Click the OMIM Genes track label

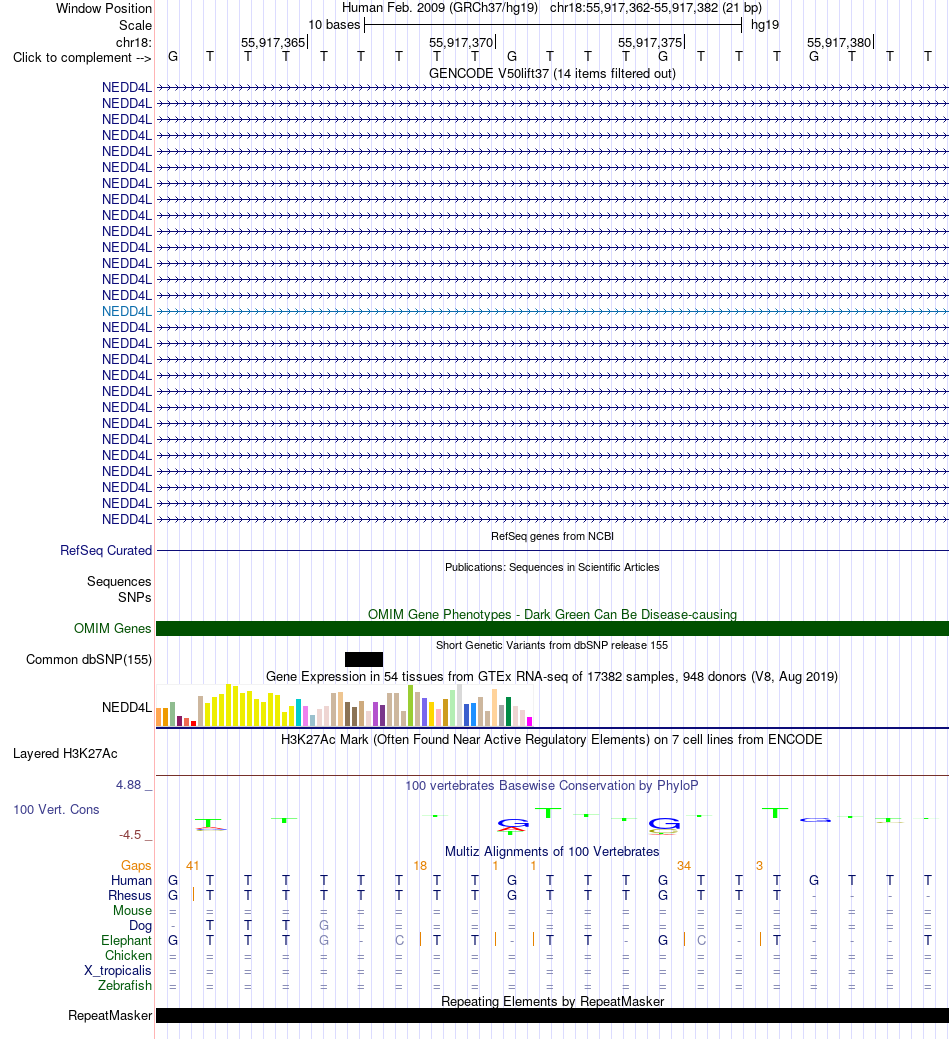coord(113,628)
